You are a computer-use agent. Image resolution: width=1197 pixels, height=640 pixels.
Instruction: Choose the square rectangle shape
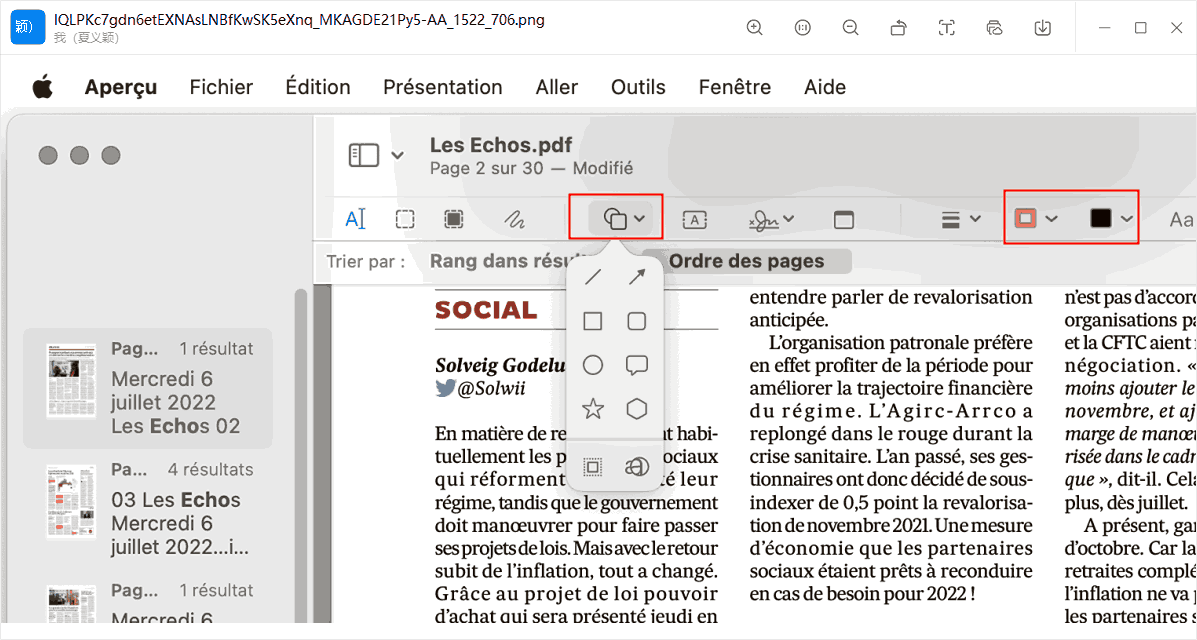click(x=592, y=322)
